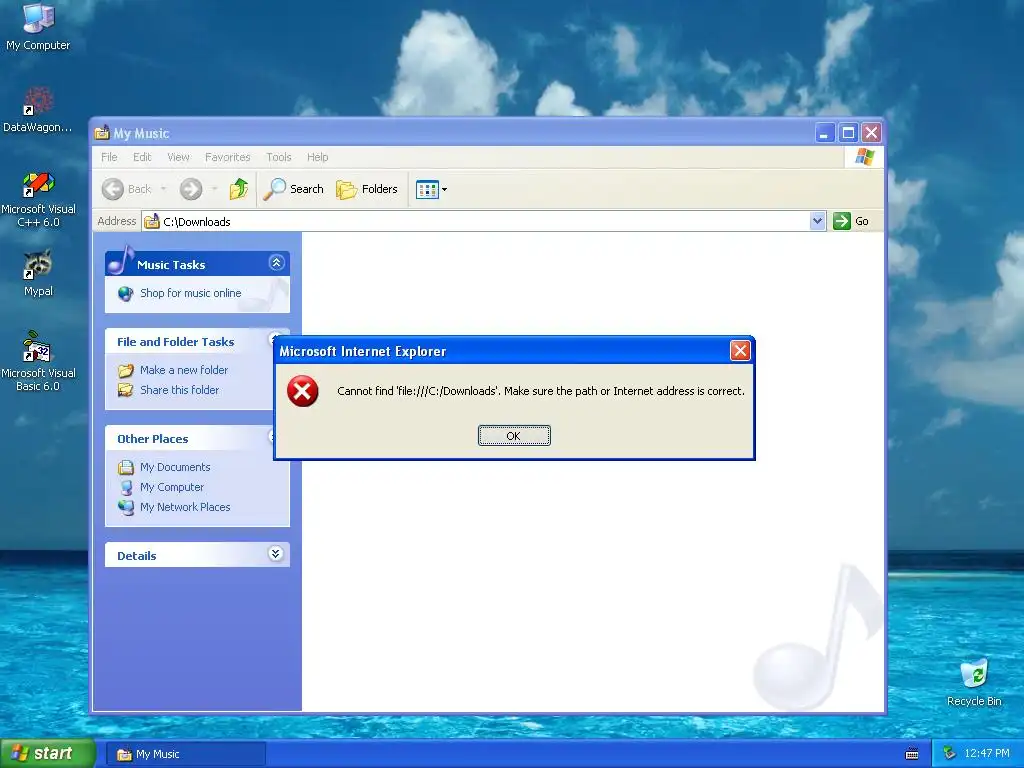The height and width of the screenshot is (768, 1024).
Task: Minimize the My Music window
Action: pyautogui.click(x=825, y=133)
